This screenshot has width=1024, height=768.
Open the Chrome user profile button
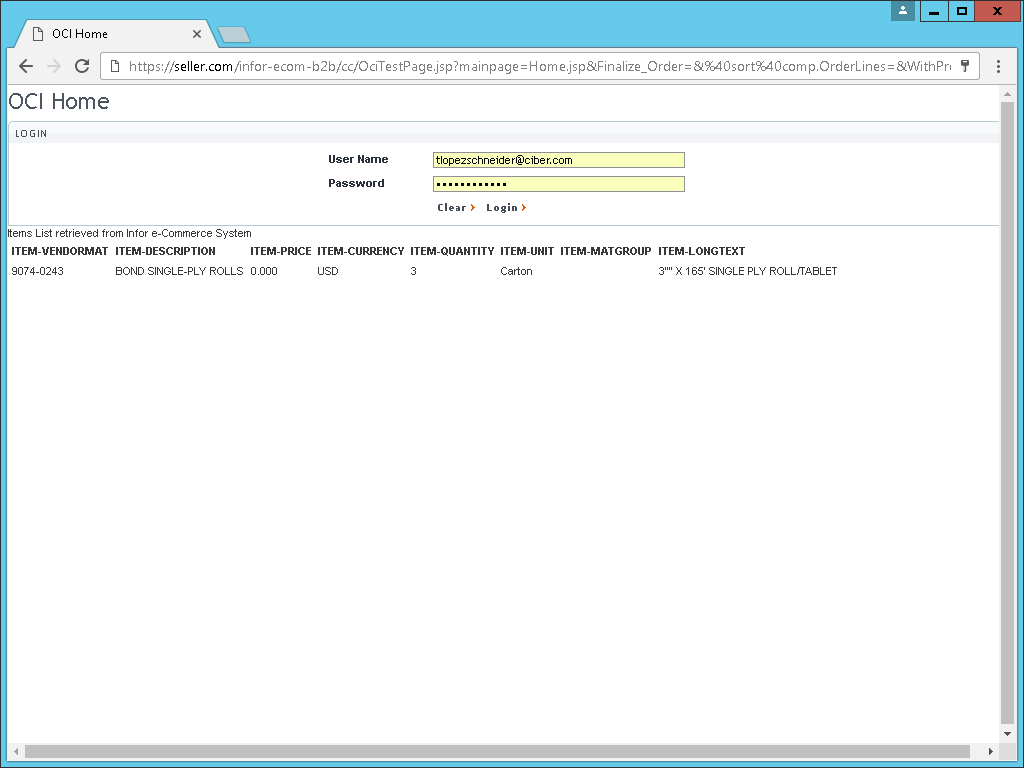[903, 11]
